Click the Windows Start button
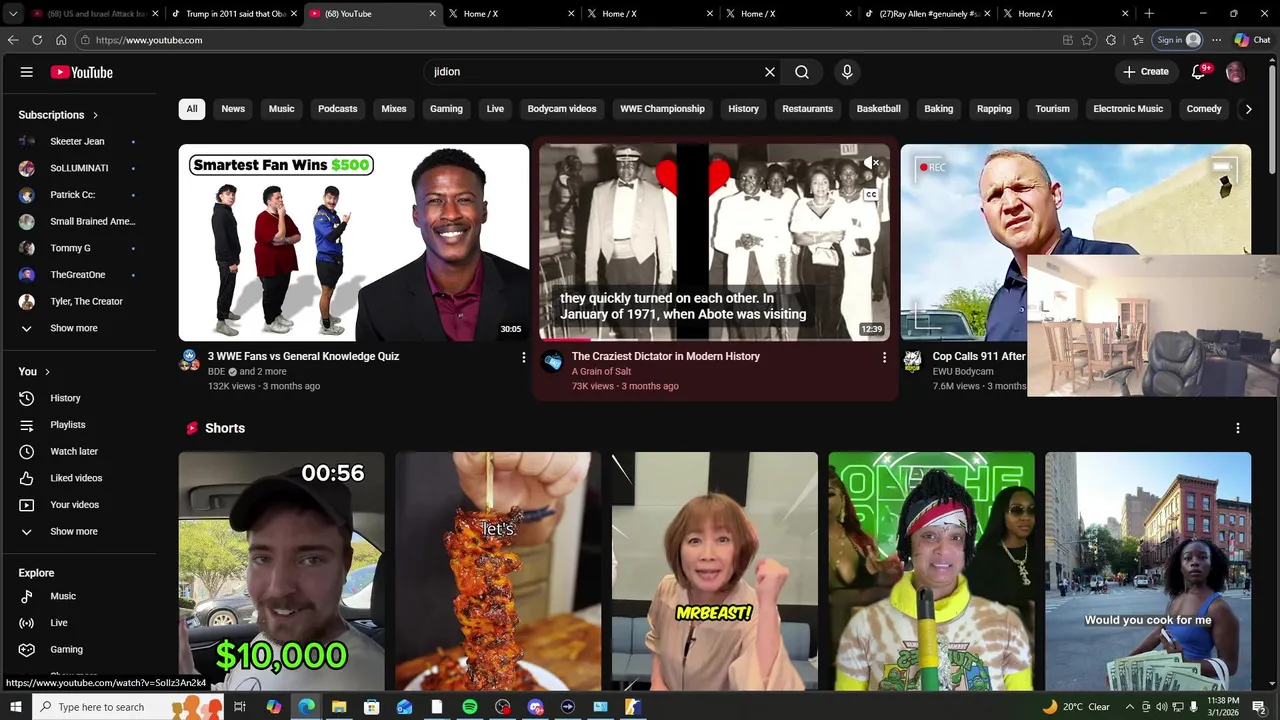The height and width of the screenshot is (720, 1280). pos(15,707)
